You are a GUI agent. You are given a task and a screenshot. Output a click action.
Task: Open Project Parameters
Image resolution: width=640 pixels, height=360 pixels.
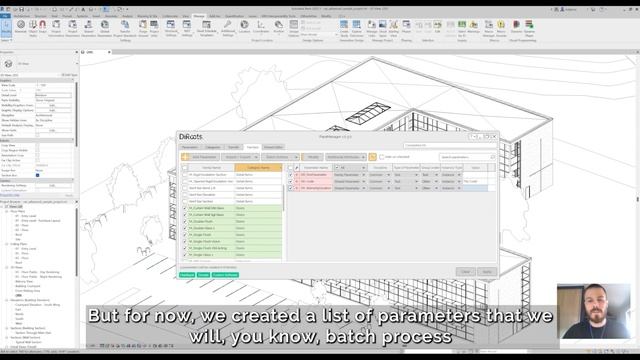tap(72, 28)
